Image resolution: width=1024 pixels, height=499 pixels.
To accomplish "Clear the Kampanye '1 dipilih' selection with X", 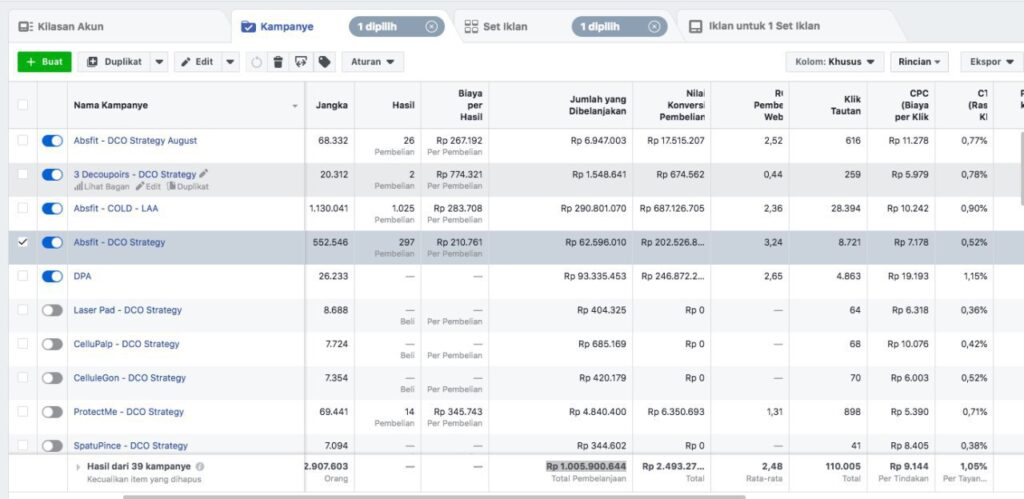I will coord(431,27).
